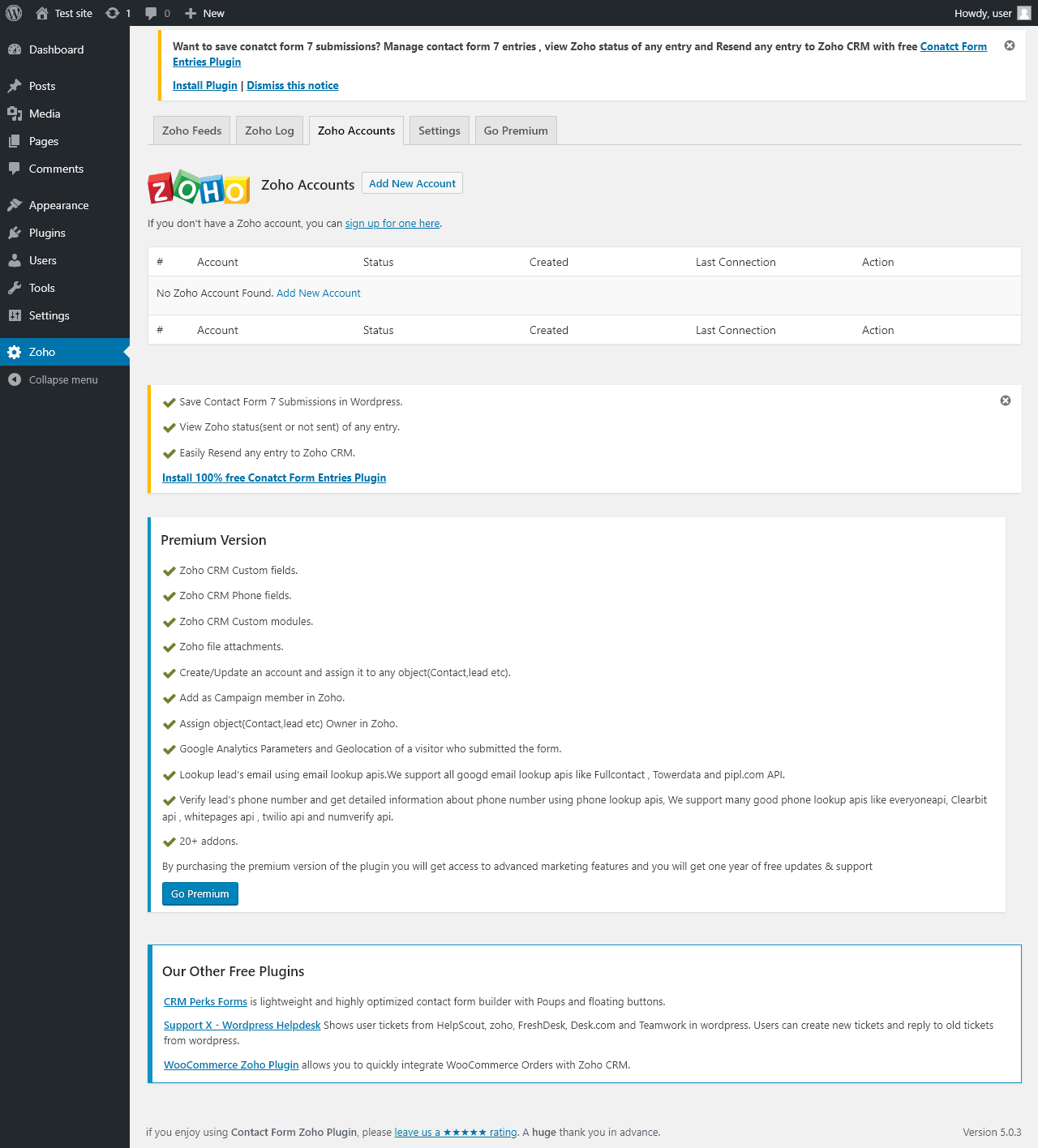Viewport: 1038px width, 1148px height.
Task: Click Add New Account link in empty table
Action: tap(319, 293)
